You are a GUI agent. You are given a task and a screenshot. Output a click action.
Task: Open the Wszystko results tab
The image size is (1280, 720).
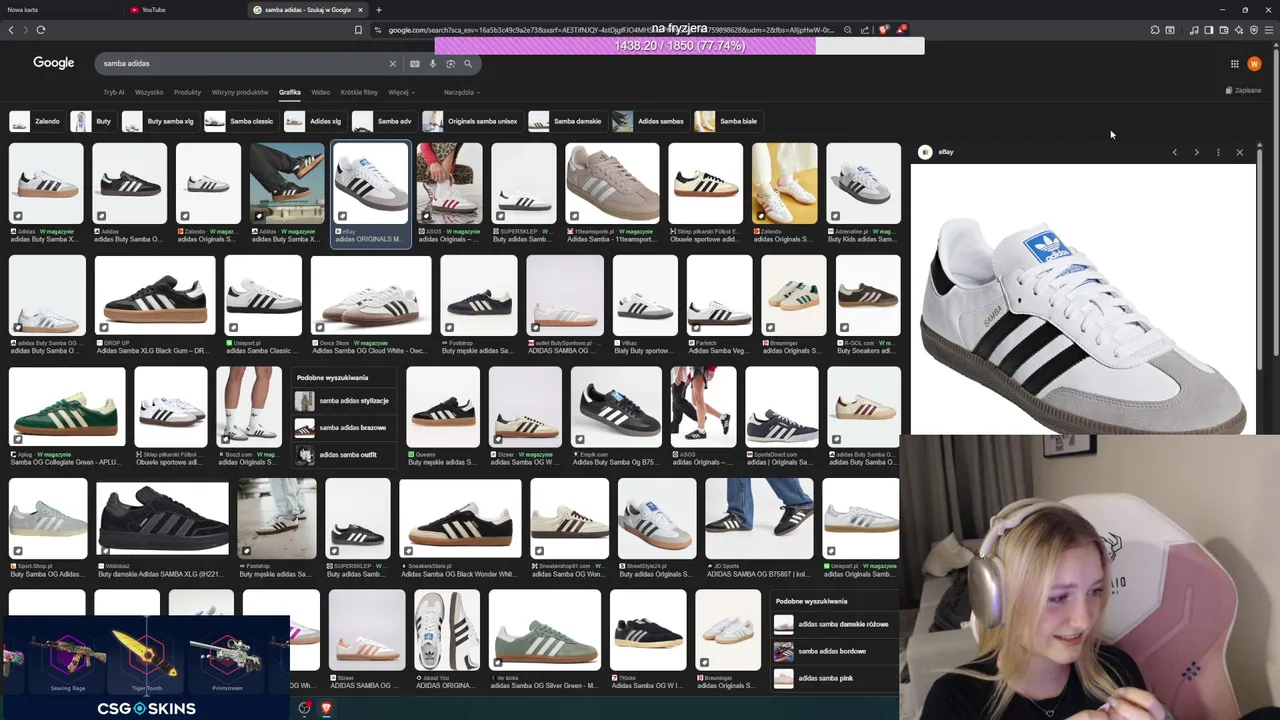coord(149,92)
